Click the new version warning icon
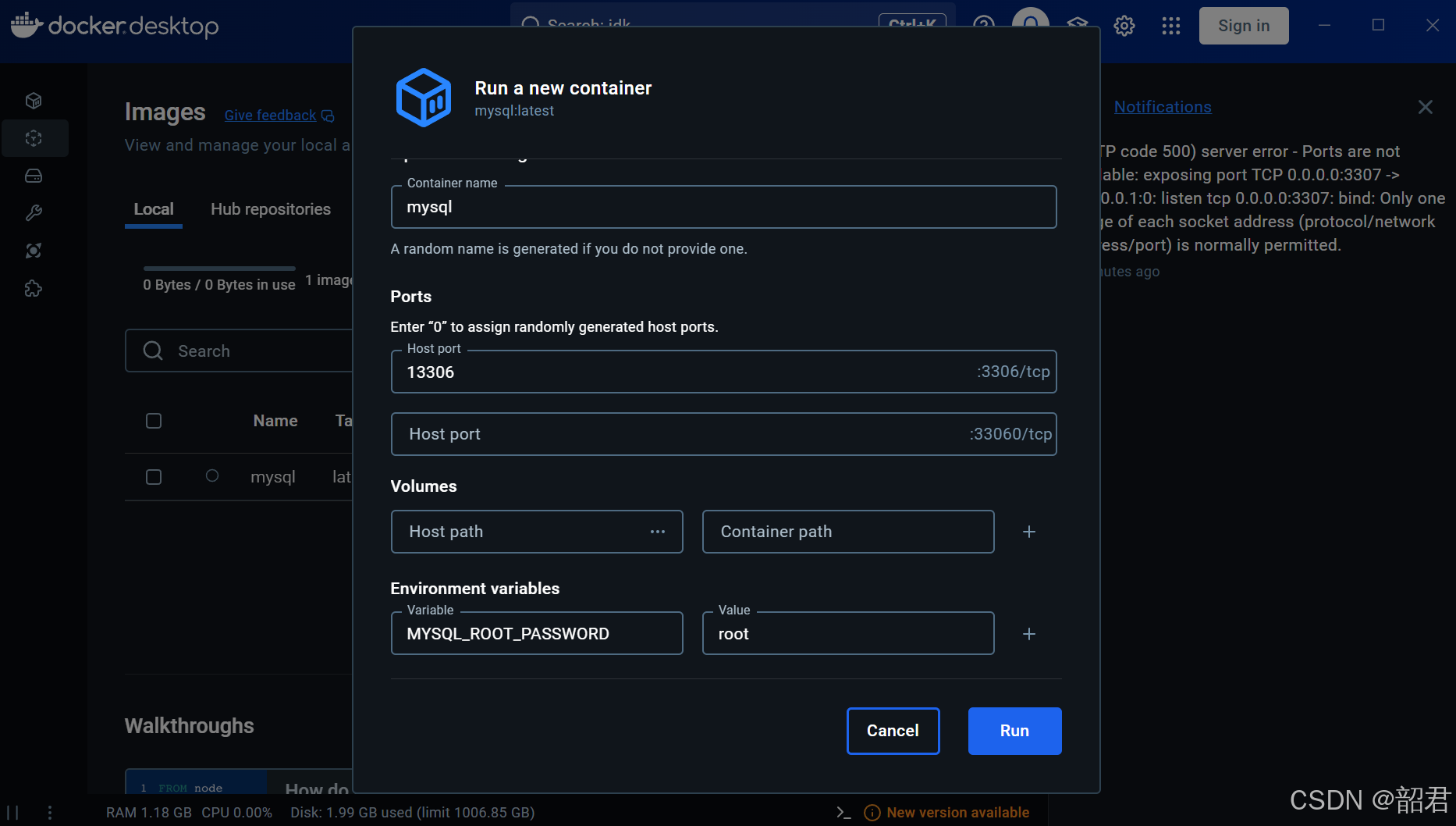The width and height of the screenshot is (1456, 826). point(872,813)
